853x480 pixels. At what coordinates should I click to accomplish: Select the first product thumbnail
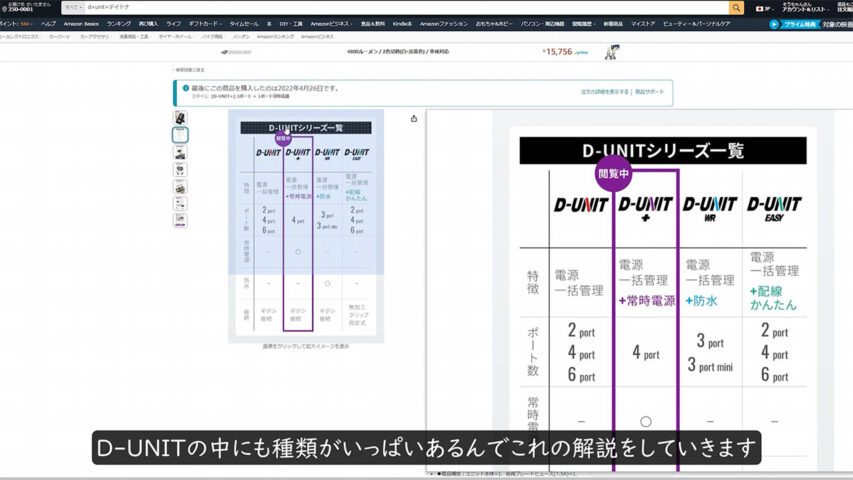tap(180, 118)
